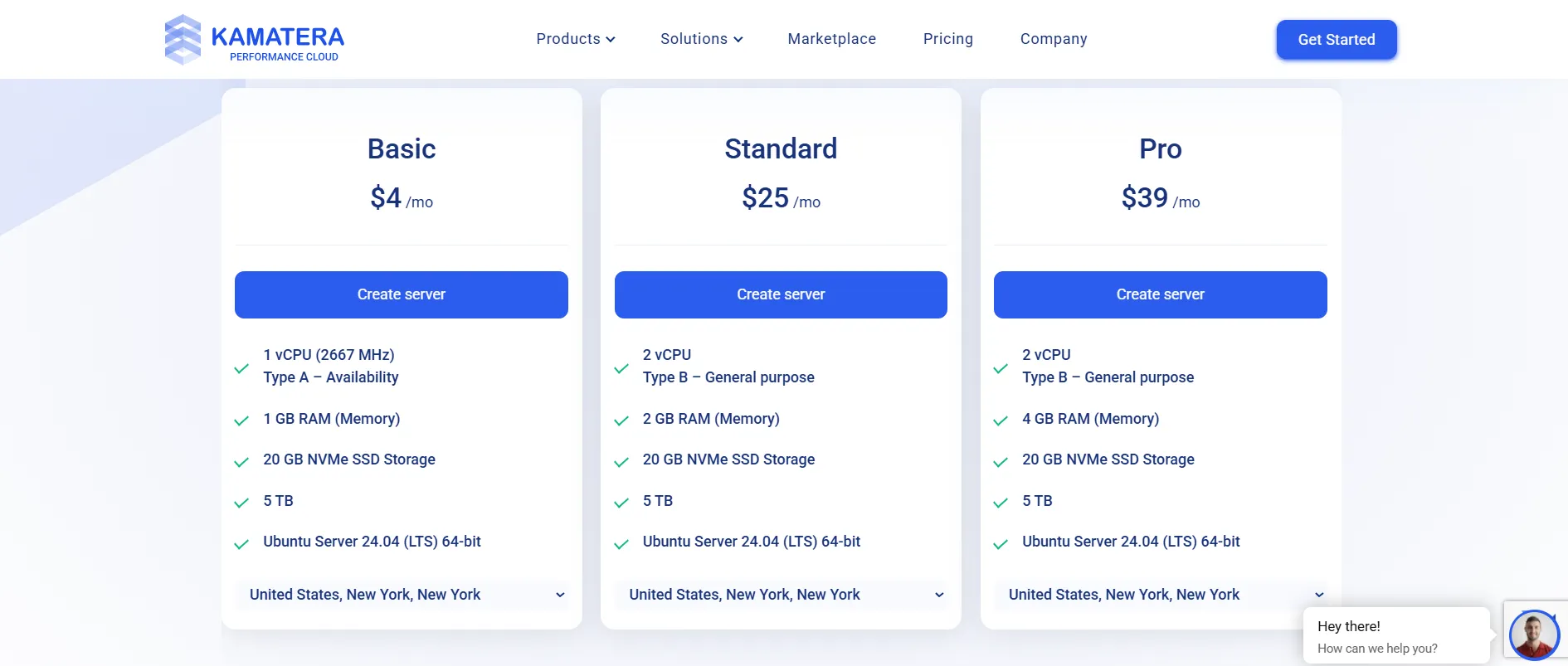
Task: Expand the Solutions navigation dropdown
Action: tap(701, 39)
